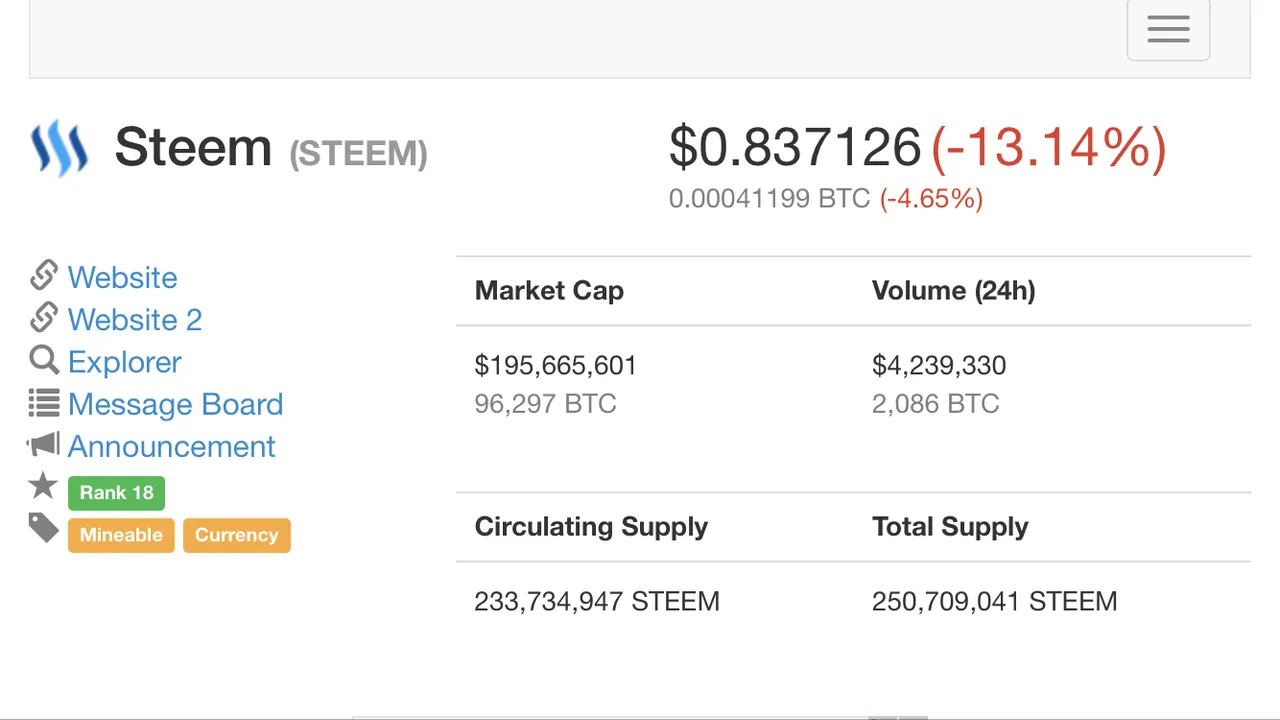The height and width of the screenshot is (720, 1280).
Task: Click the Market Cap column header
Action: click(x=549, y=290)
